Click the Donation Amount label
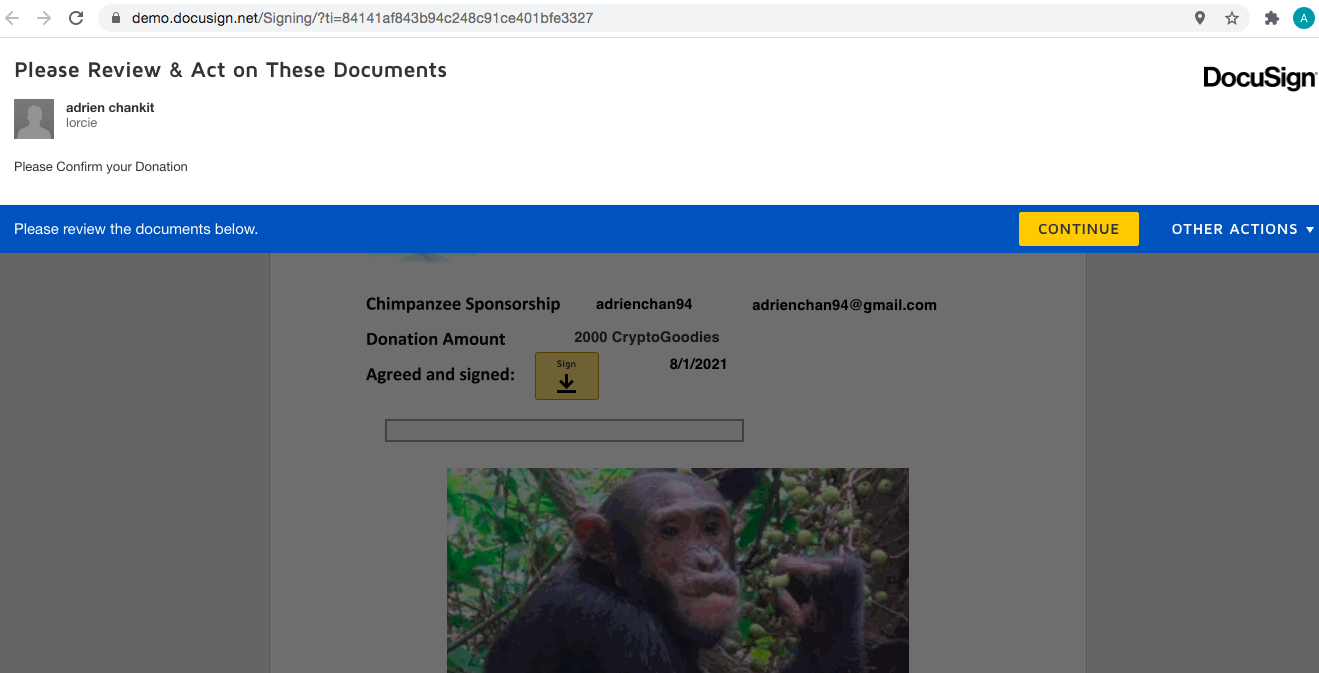 pos(436,339)
